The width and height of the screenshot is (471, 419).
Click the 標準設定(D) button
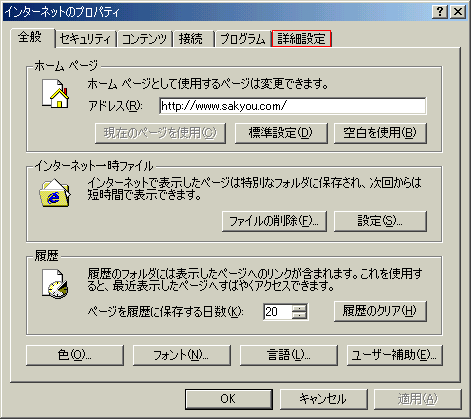click(281, 133)
